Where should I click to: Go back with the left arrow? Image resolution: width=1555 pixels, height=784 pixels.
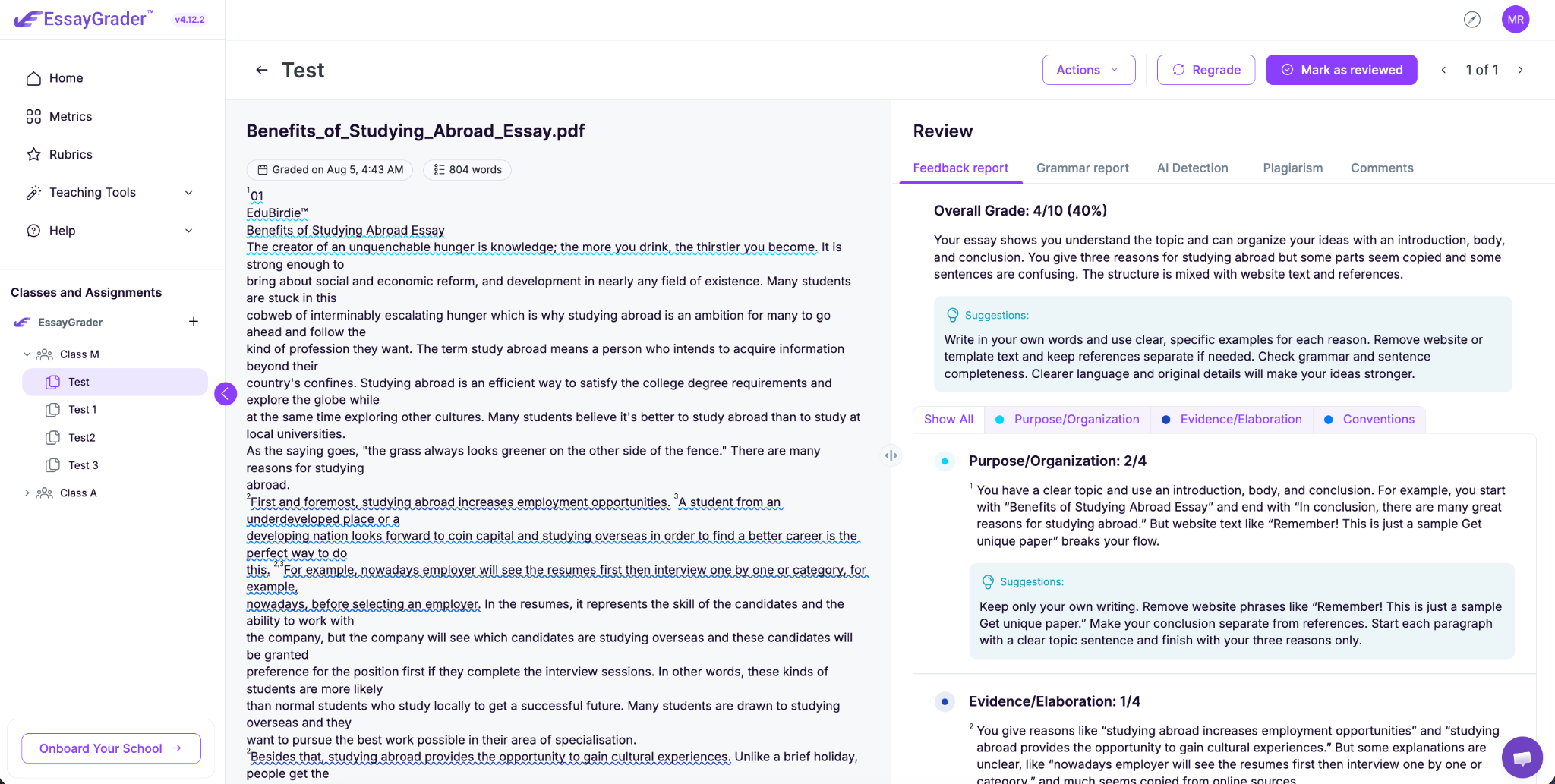[x=262, y=70]
